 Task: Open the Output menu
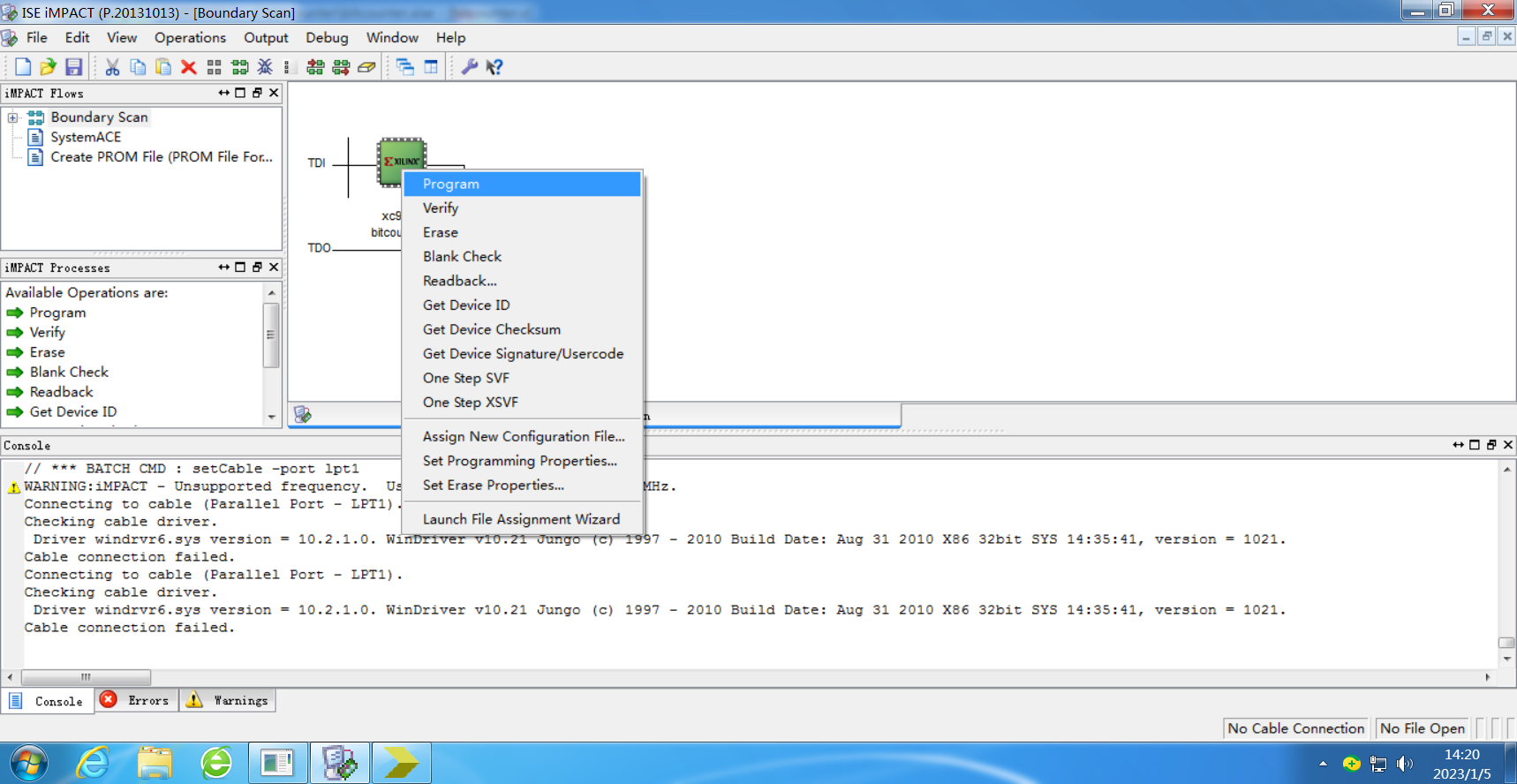tap(266, 38)
